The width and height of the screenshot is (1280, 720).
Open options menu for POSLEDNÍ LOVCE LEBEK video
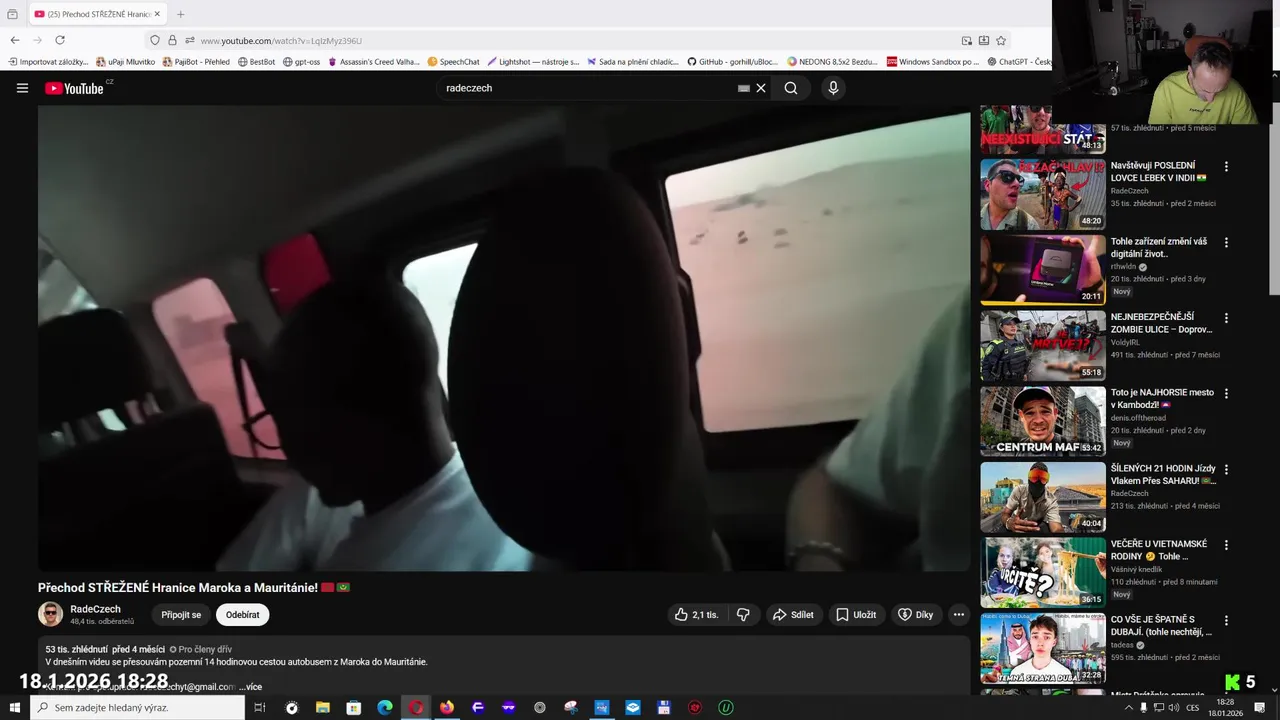[1226, 167]
